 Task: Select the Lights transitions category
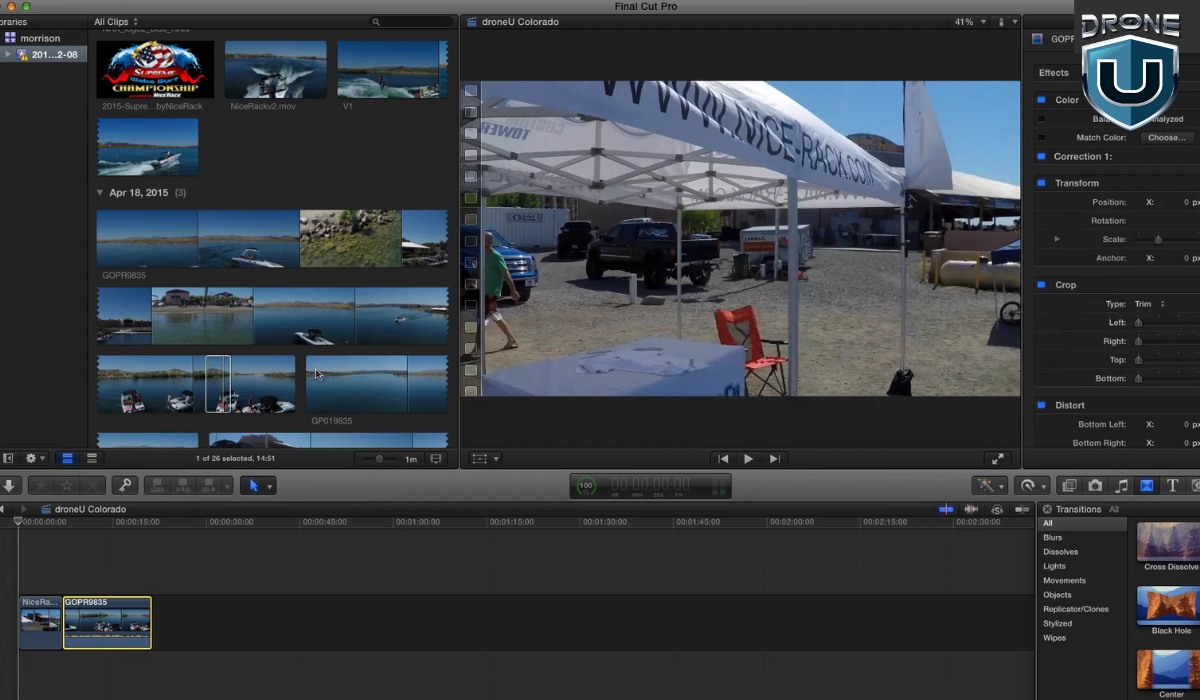(1055, 566)
